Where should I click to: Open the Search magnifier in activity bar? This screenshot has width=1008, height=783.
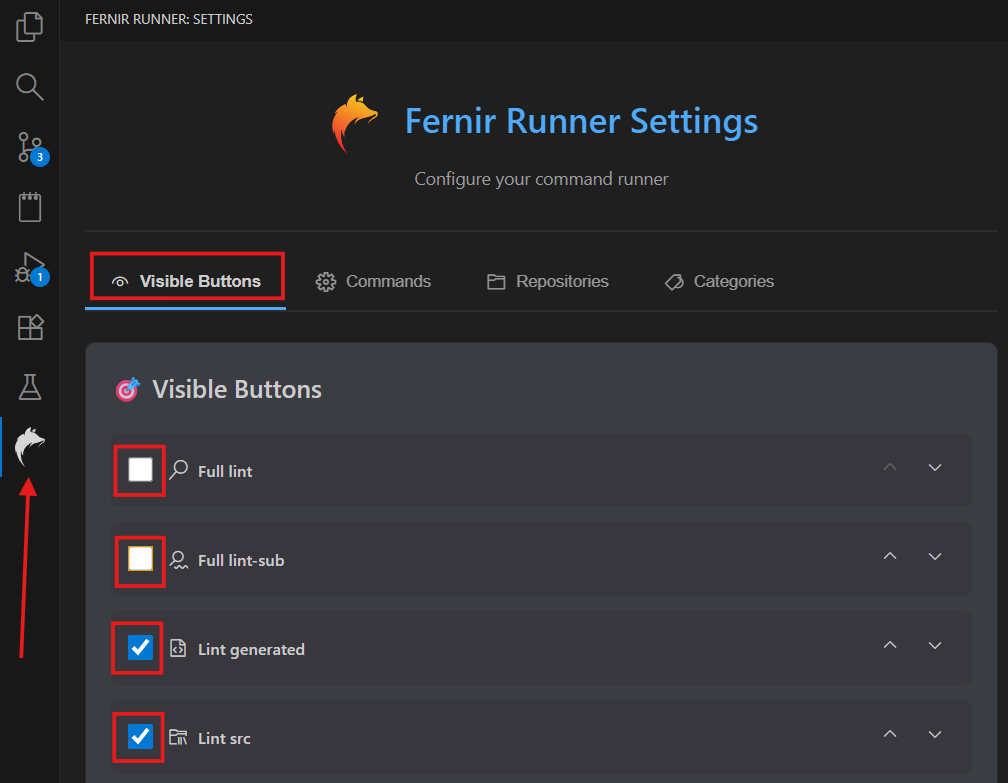(30, 86)
